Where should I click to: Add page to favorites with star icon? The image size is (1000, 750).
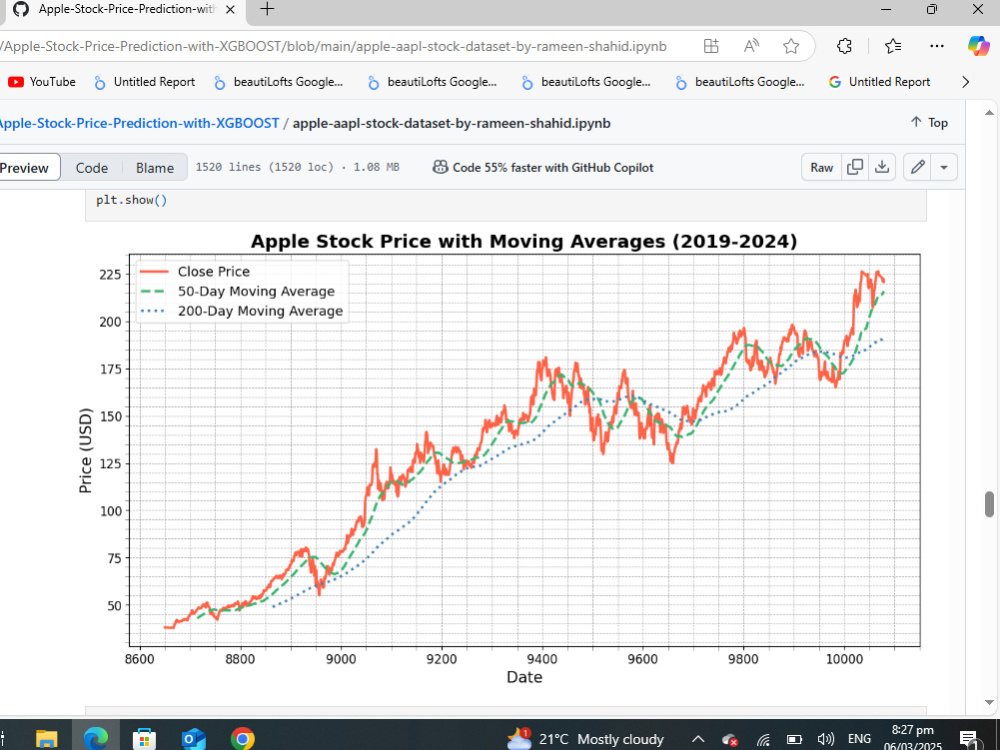coord(791,46)
